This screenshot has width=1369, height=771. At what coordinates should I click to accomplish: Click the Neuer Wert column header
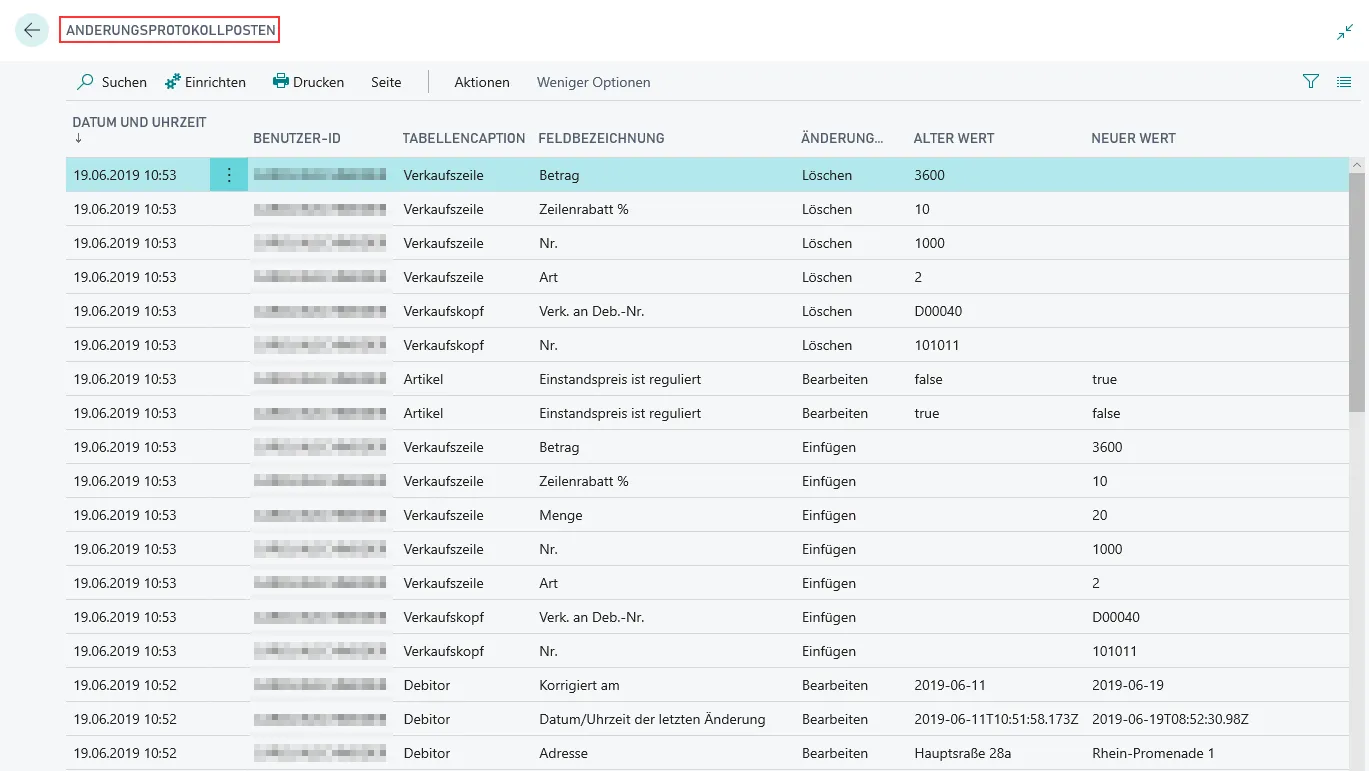coord(1133,138)
